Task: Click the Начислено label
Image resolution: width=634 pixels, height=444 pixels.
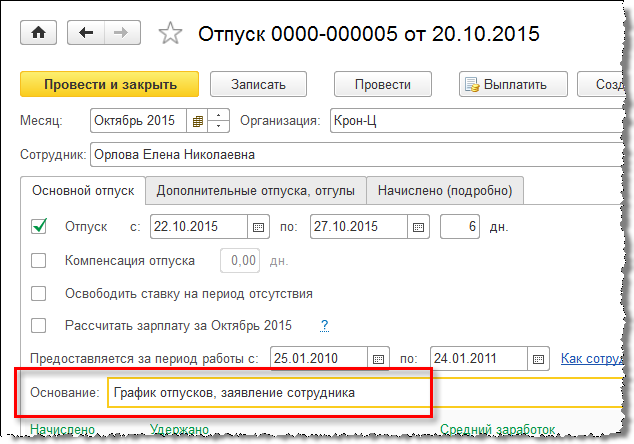Action: 63,429
